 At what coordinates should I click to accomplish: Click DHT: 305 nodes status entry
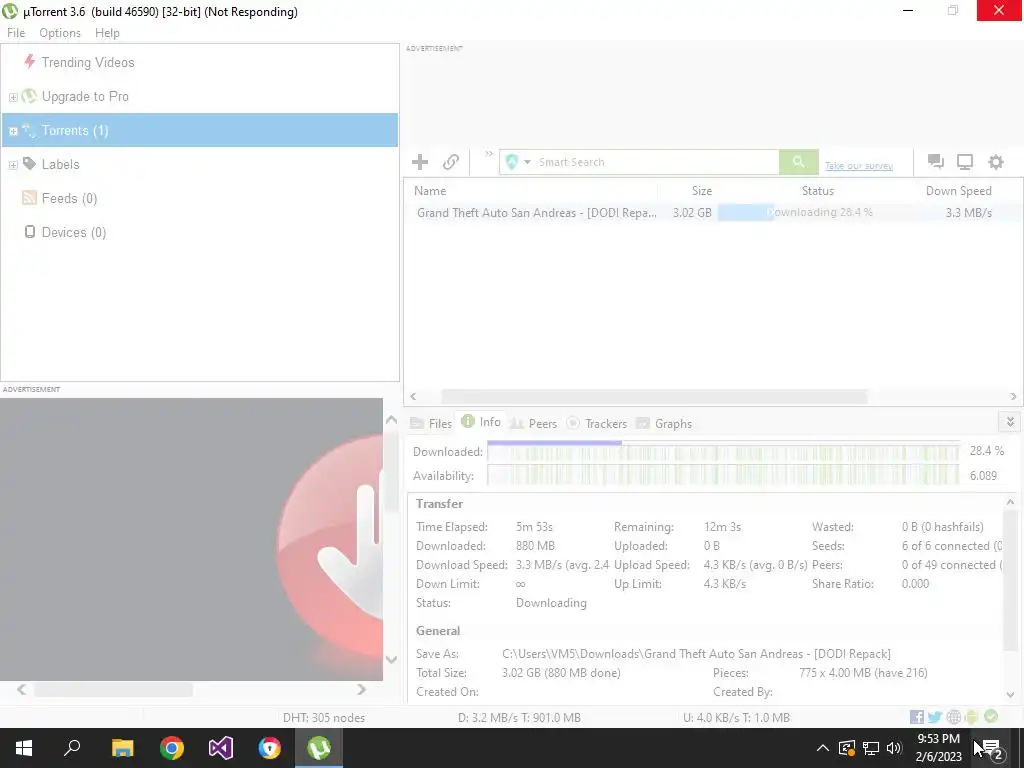(324, 718)
